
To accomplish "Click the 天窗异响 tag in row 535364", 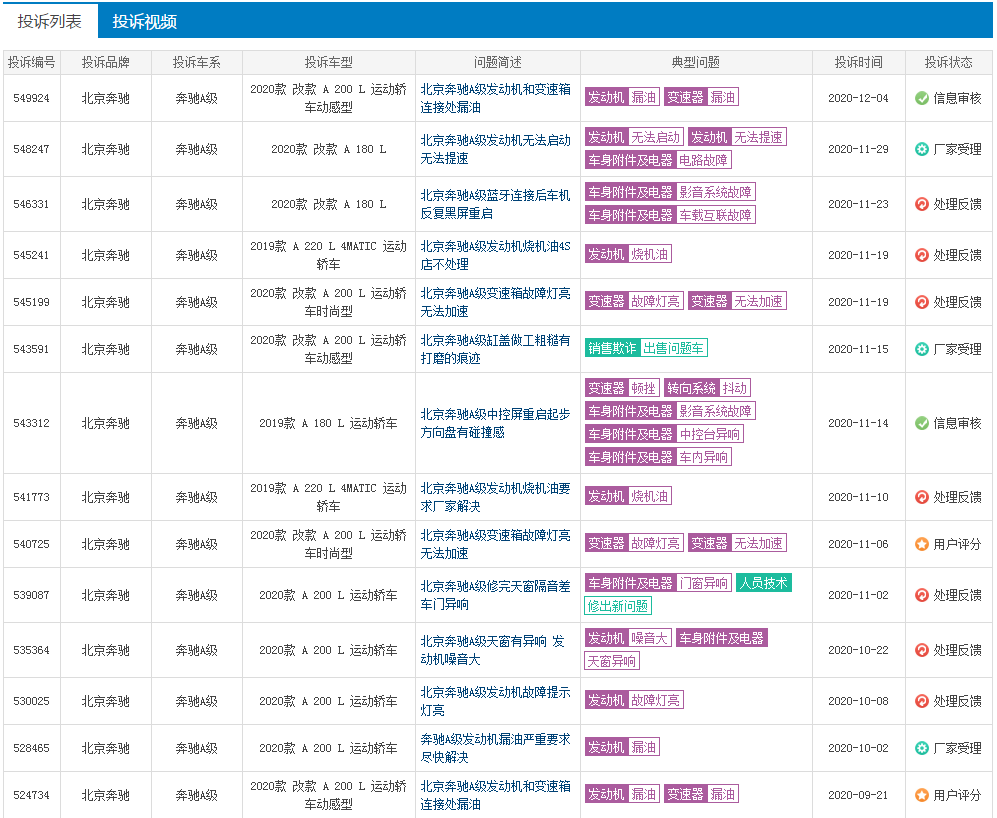I will click(x=612, y=662).
